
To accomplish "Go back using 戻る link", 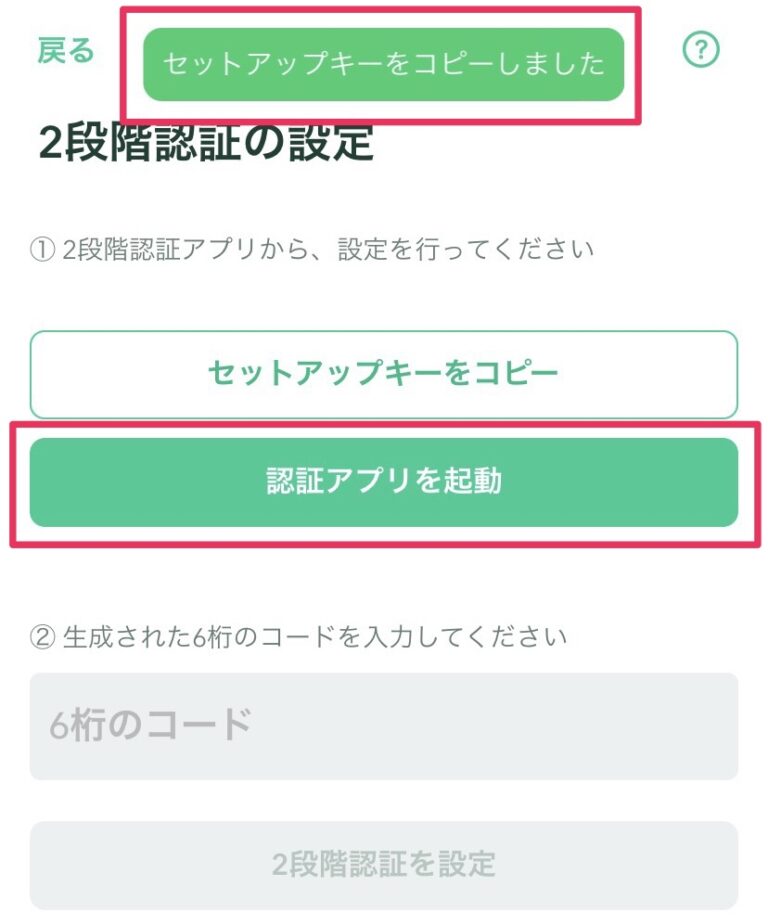I will tap(66, 50).
